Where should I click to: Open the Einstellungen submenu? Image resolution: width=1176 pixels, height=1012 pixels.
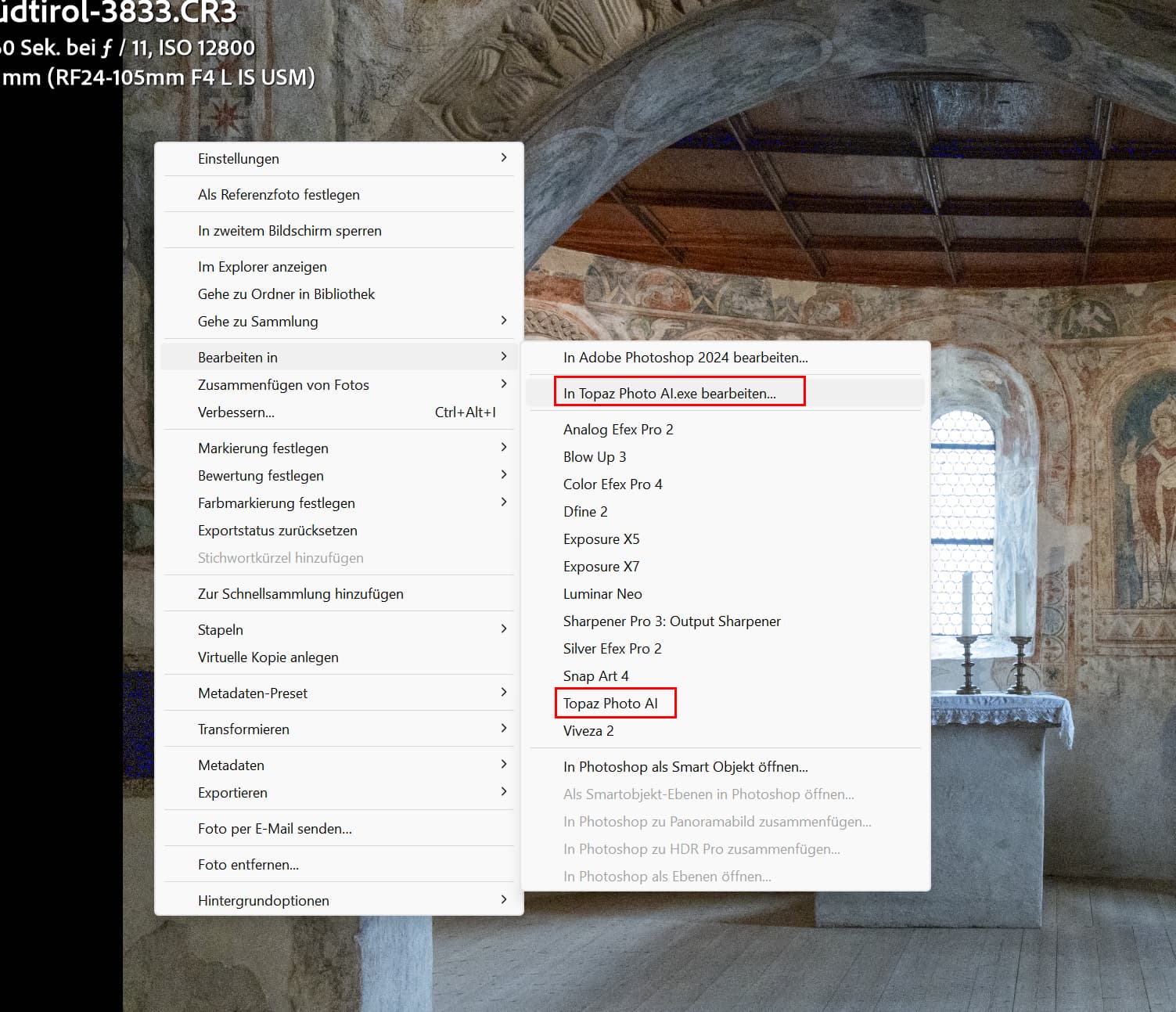(x=239, y=159)
